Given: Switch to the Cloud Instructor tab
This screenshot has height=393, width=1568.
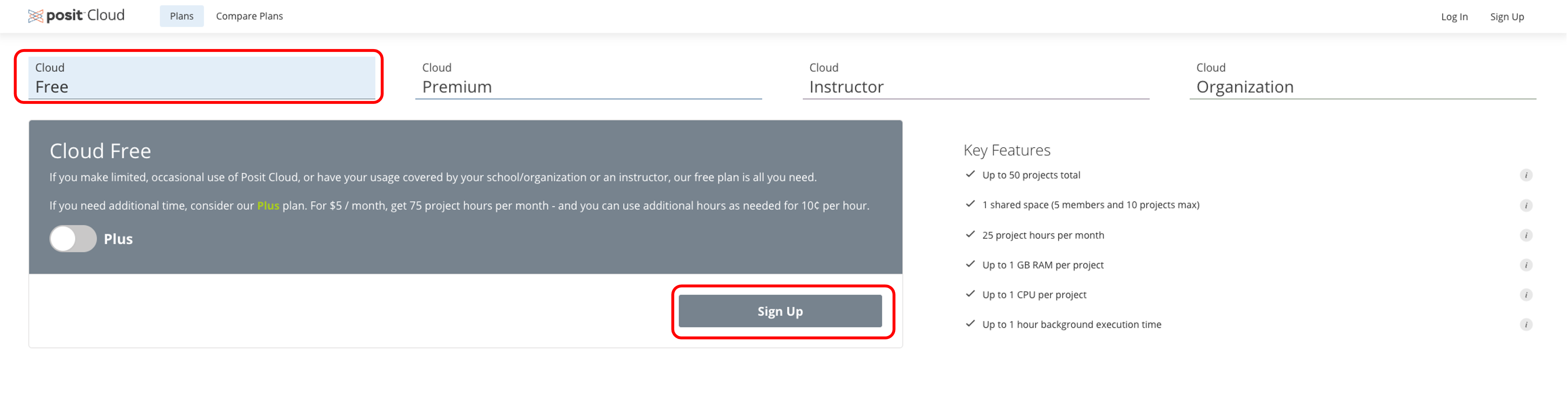Looking at the screenshot, I should pyautogui.click(x=975, y=78).
